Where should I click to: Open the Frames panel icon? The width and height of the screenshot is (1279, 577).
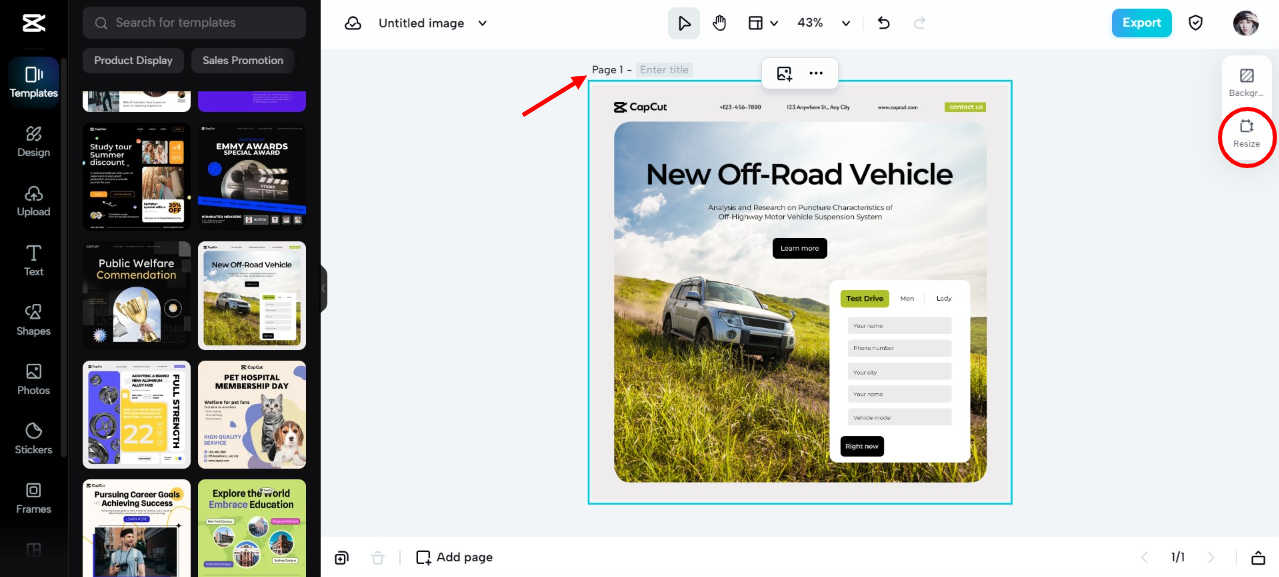point(34,497)
